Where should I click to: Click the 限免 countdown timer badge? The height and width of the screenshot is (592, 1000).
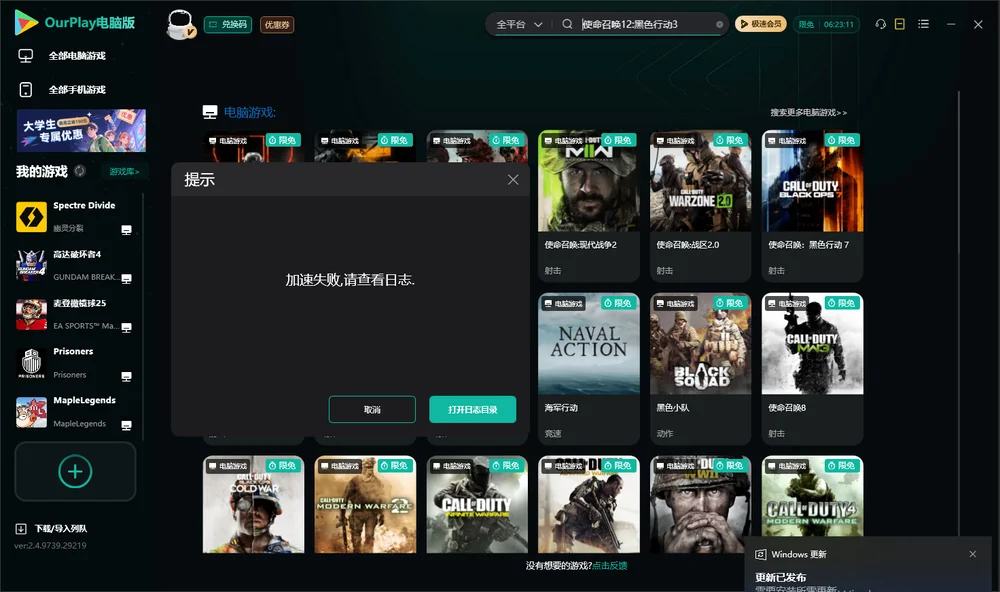(826, 24)
